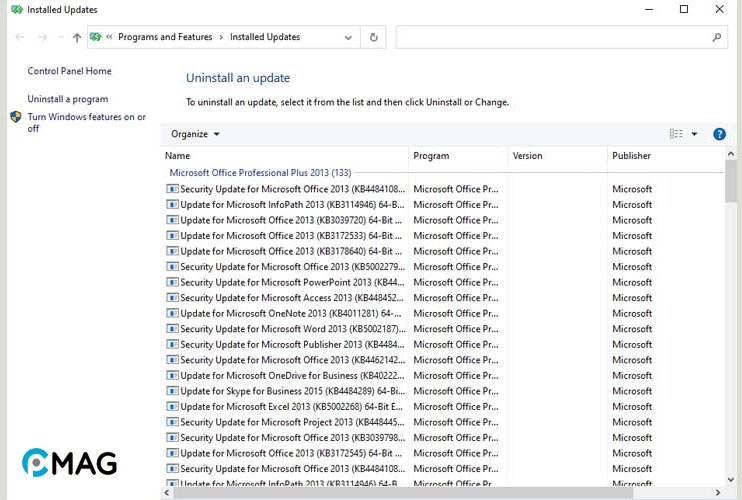Go up one level with Up arrow
Image resolution: width=742 pixels, height=500 pixels.
[77, 37]
